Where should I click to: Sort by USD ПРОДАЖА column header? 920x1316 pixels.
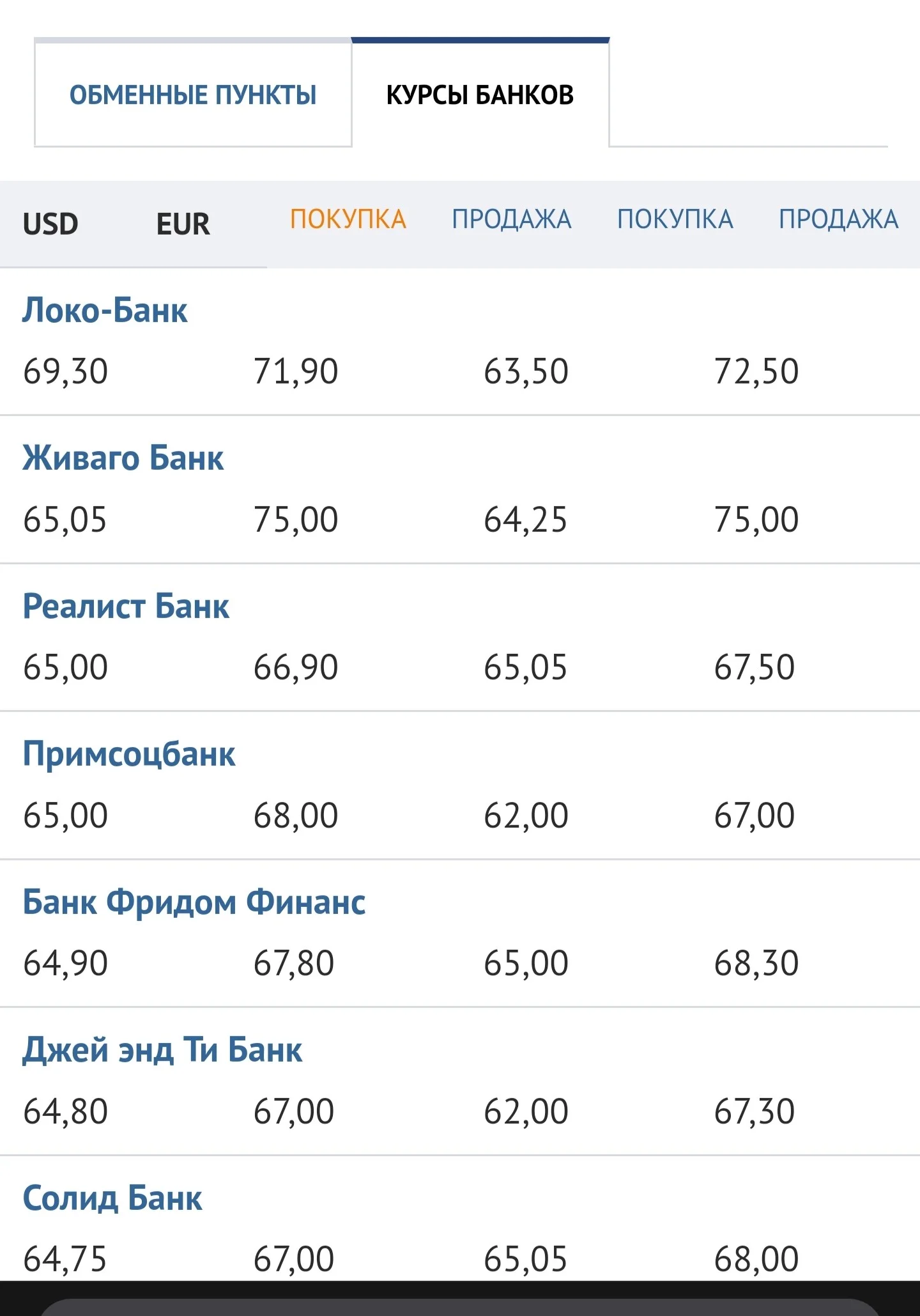[x=512, y=219]
